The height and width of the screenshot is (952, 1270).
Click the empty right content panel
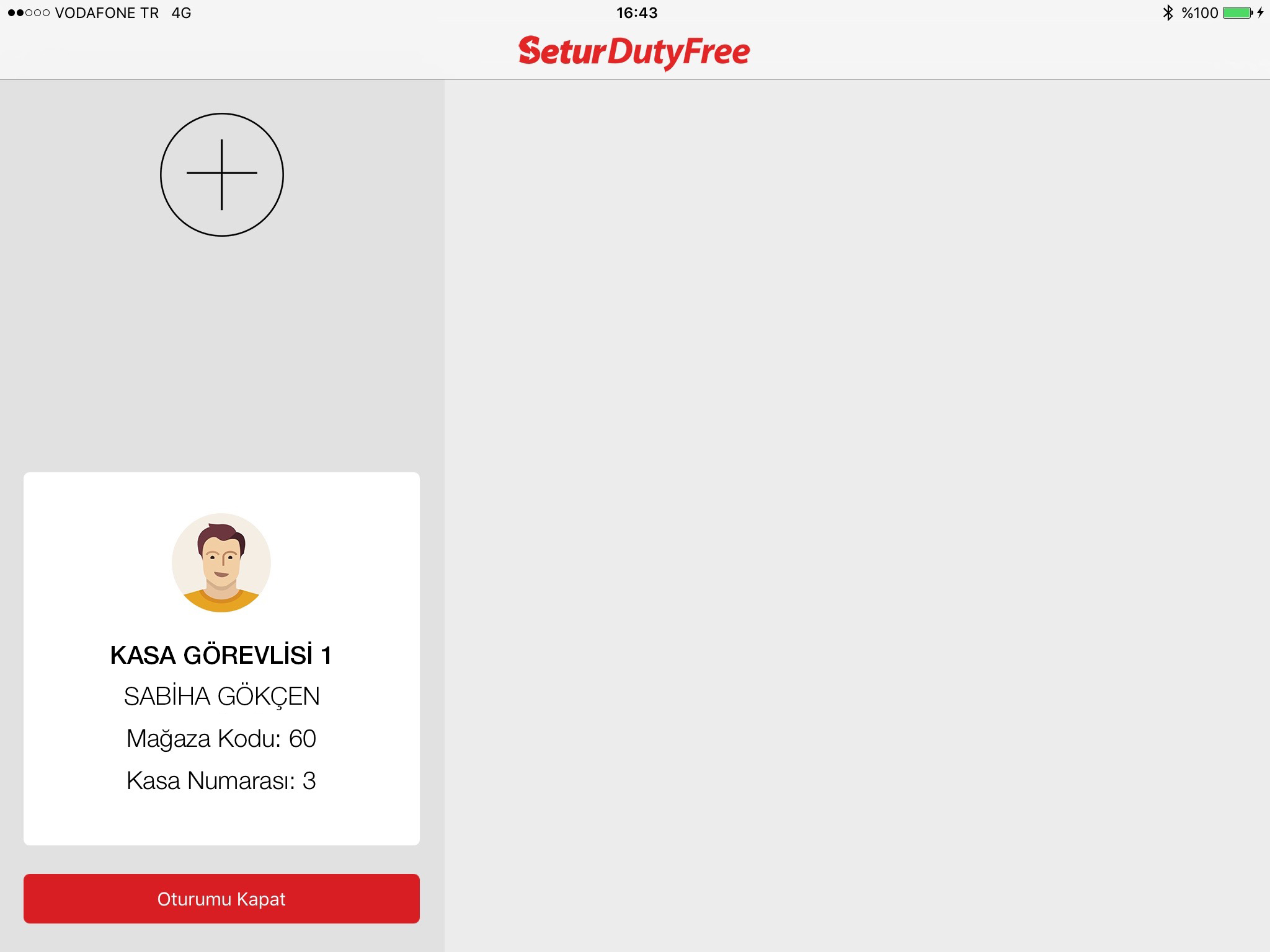(x=857, y=516)
